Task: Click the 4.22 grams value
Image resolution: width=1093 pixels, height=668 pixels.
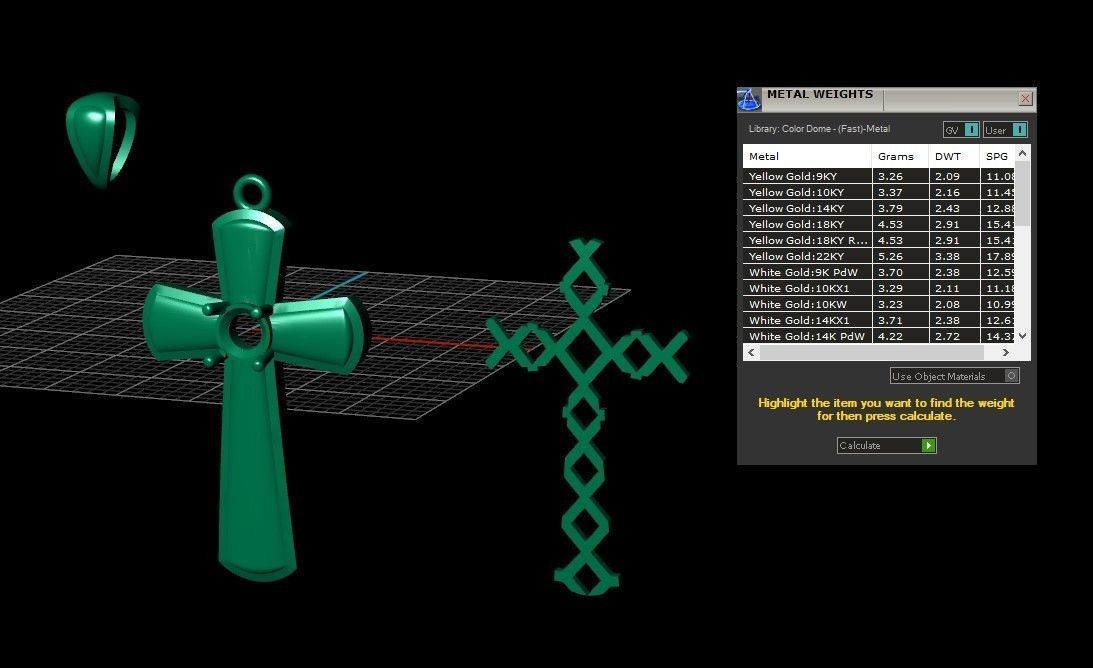Action: click(x=890, y=336)
